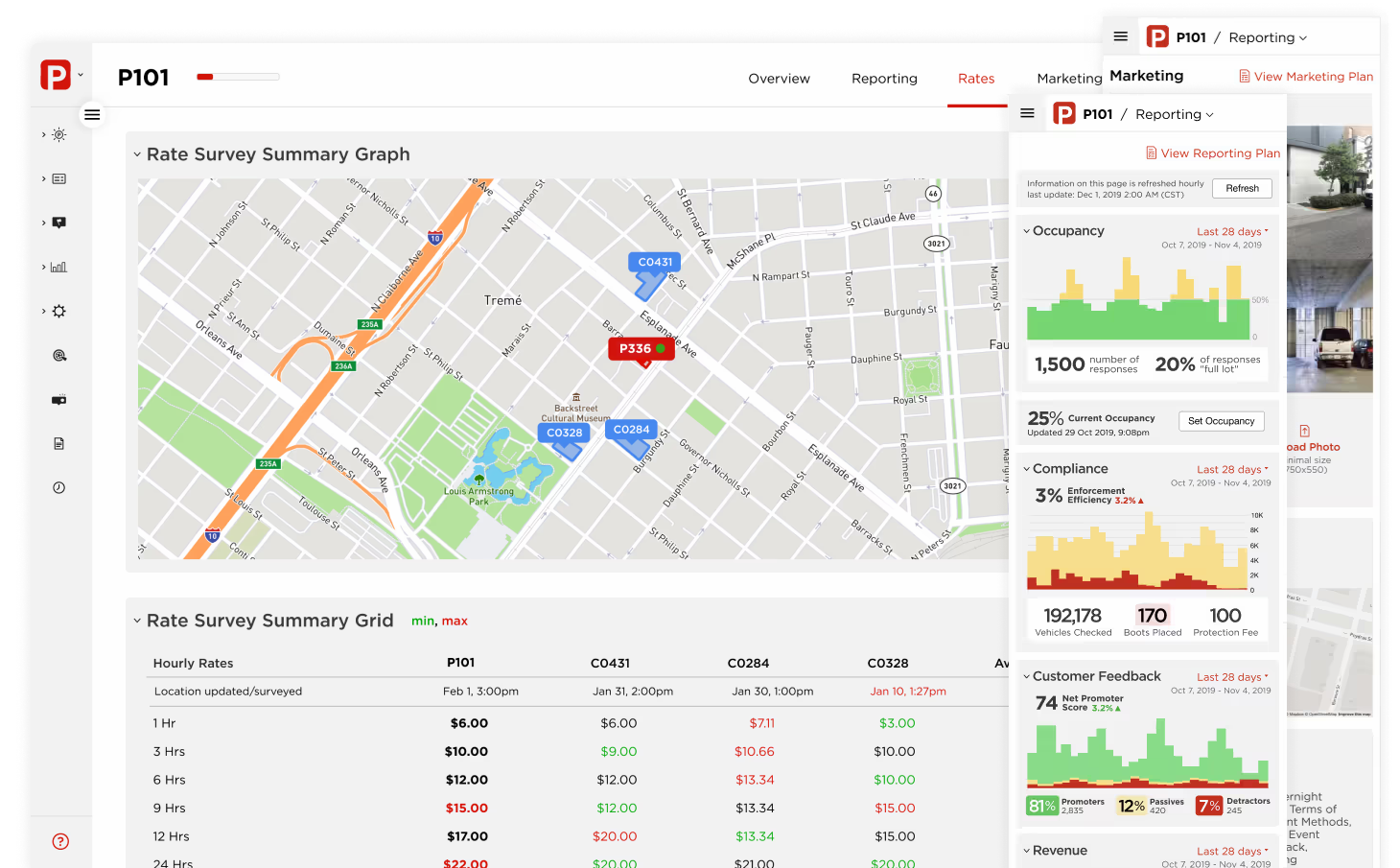Click the Refresh button for hourly data
The width and height of the screenshot is (1400, 868).
click(x=1242, y=188)
